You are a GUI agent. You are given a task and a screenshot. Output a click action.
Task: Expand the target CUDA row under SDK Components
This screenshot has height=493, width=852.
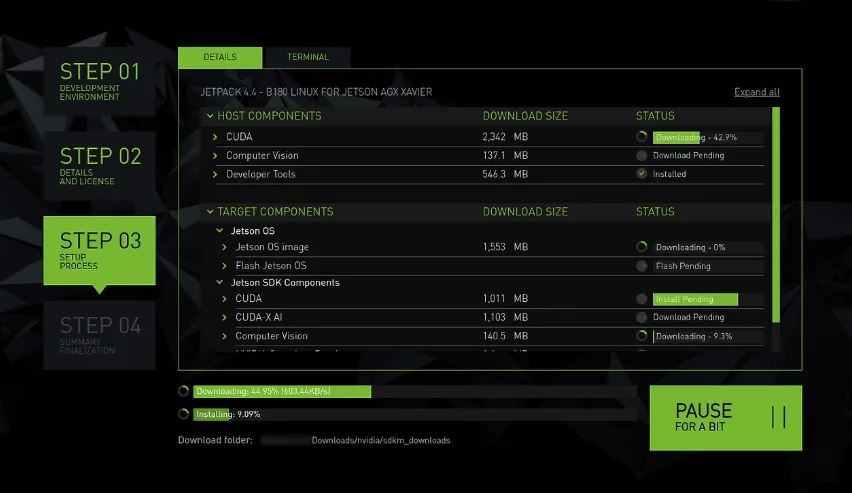(224, 298)
